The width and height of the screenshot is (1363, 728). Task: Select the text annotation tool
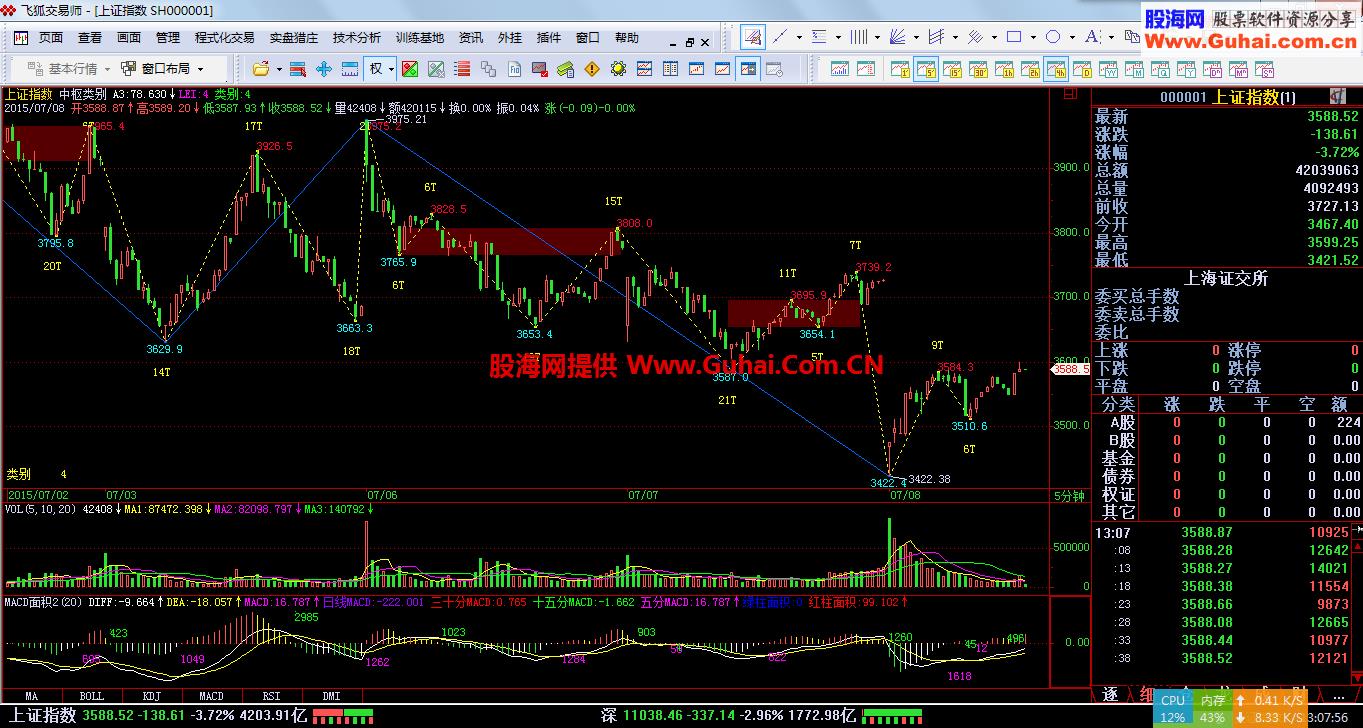tap(1091, 38)
